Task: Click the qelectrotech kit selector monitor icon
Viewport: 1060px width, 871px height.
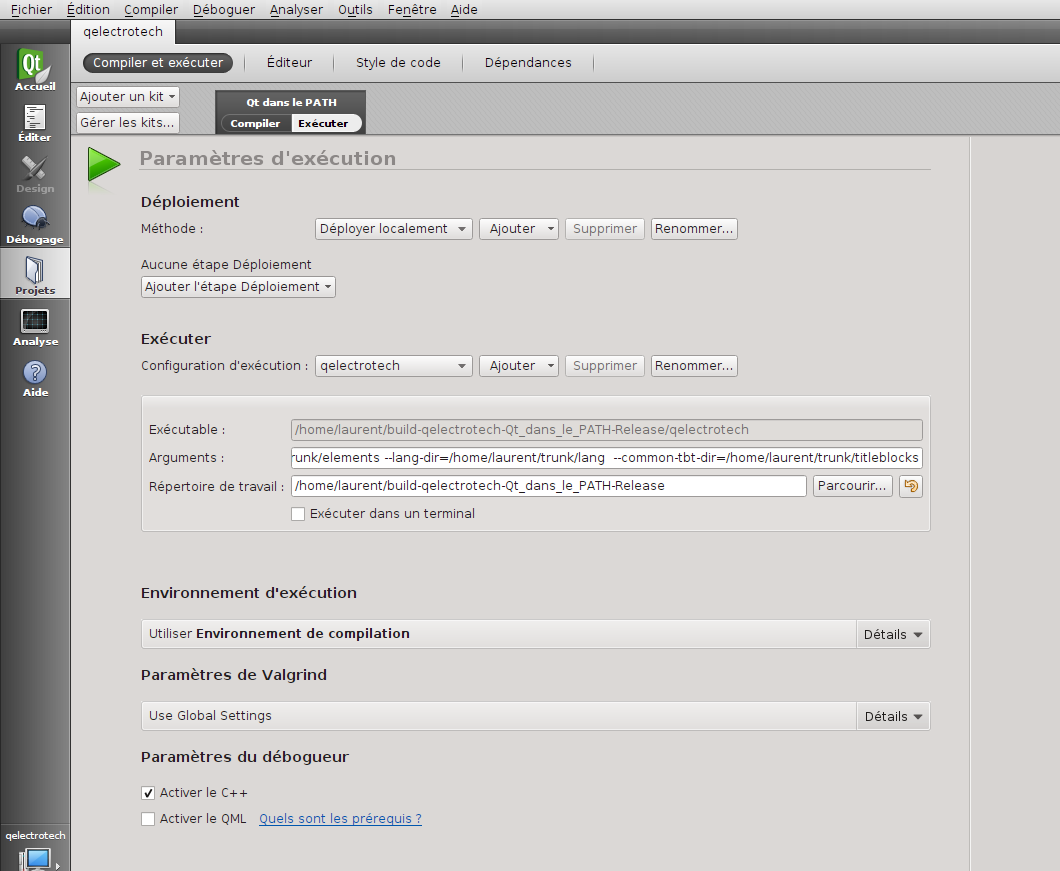Action: coord(35,859)
